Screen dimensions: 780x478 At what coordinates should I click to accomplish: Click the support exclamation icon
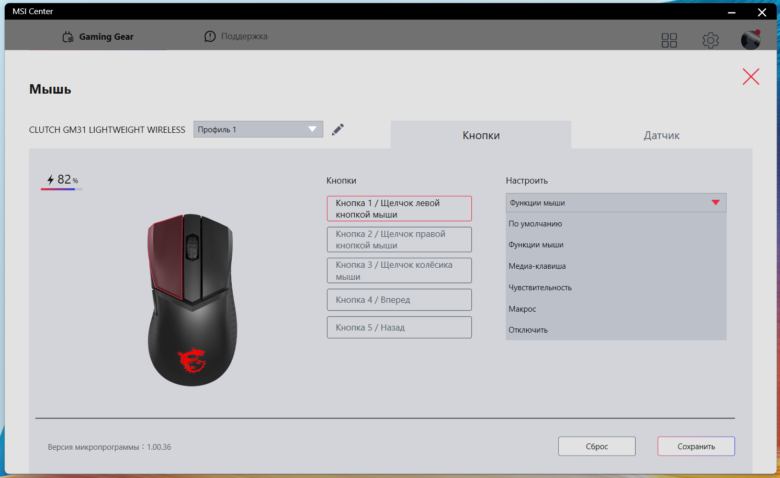click(210, 36)
